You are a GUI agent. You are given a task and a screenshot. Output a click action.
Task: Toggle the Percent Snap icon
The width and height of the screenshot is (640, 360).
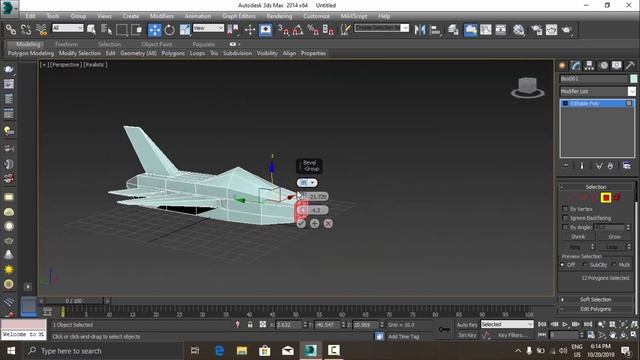point(313,29)
